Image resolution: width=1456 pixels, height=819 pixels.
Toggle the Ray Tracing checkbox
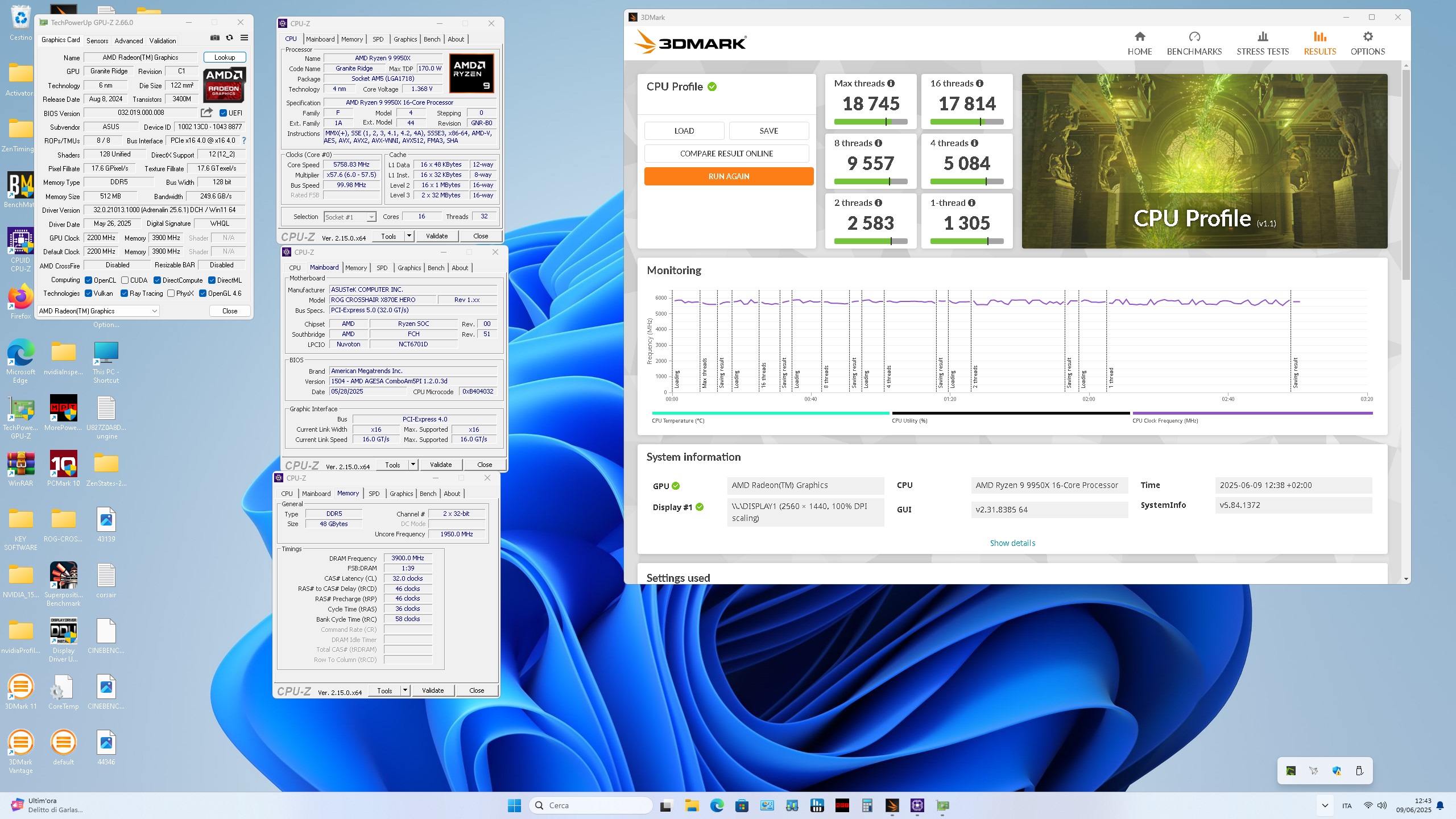pyautogui.click(x=124, y=293)
